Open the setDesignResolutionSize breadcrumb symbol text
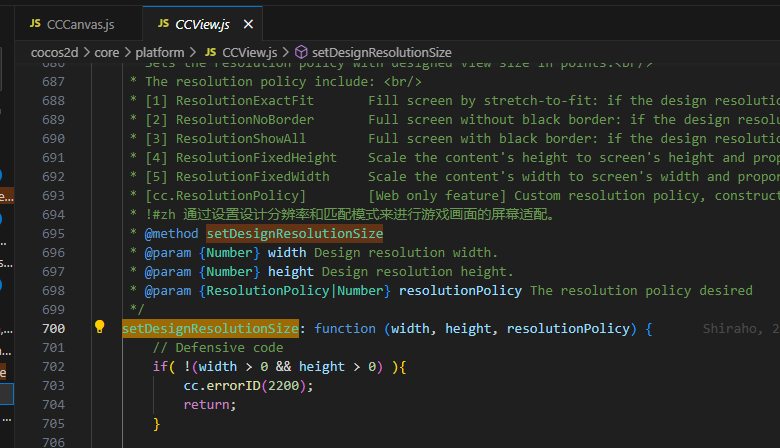Viewport: 780px width, 448px height. pyautogui.click(x=381, y=51)
